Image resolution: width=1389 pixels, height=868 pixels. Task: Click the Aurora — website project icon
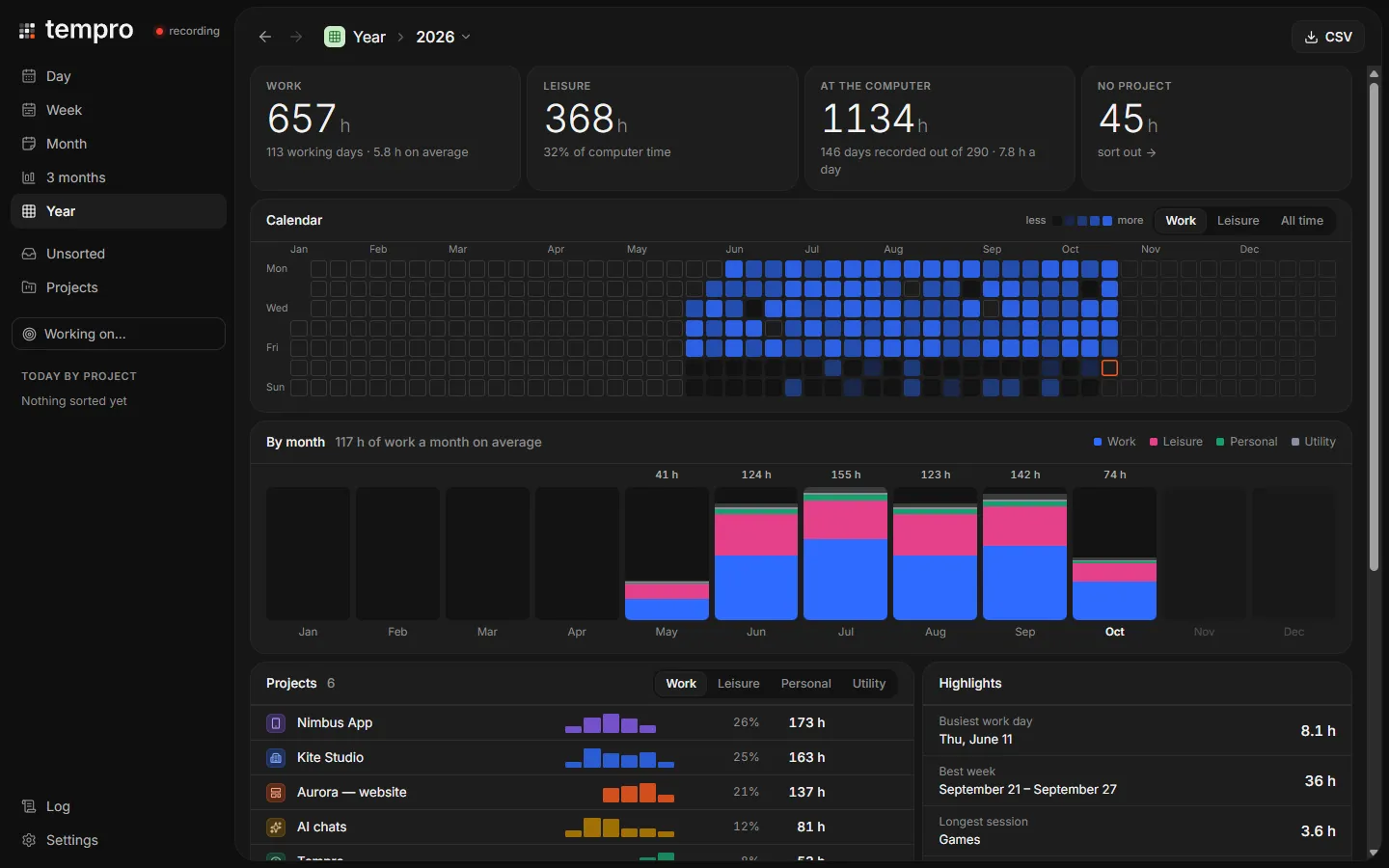(276, 792)
